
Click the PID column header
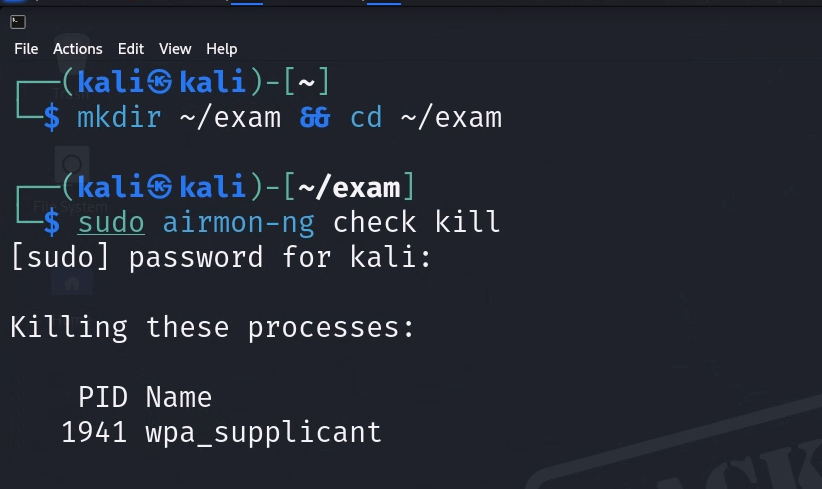(x=103, y=397)
